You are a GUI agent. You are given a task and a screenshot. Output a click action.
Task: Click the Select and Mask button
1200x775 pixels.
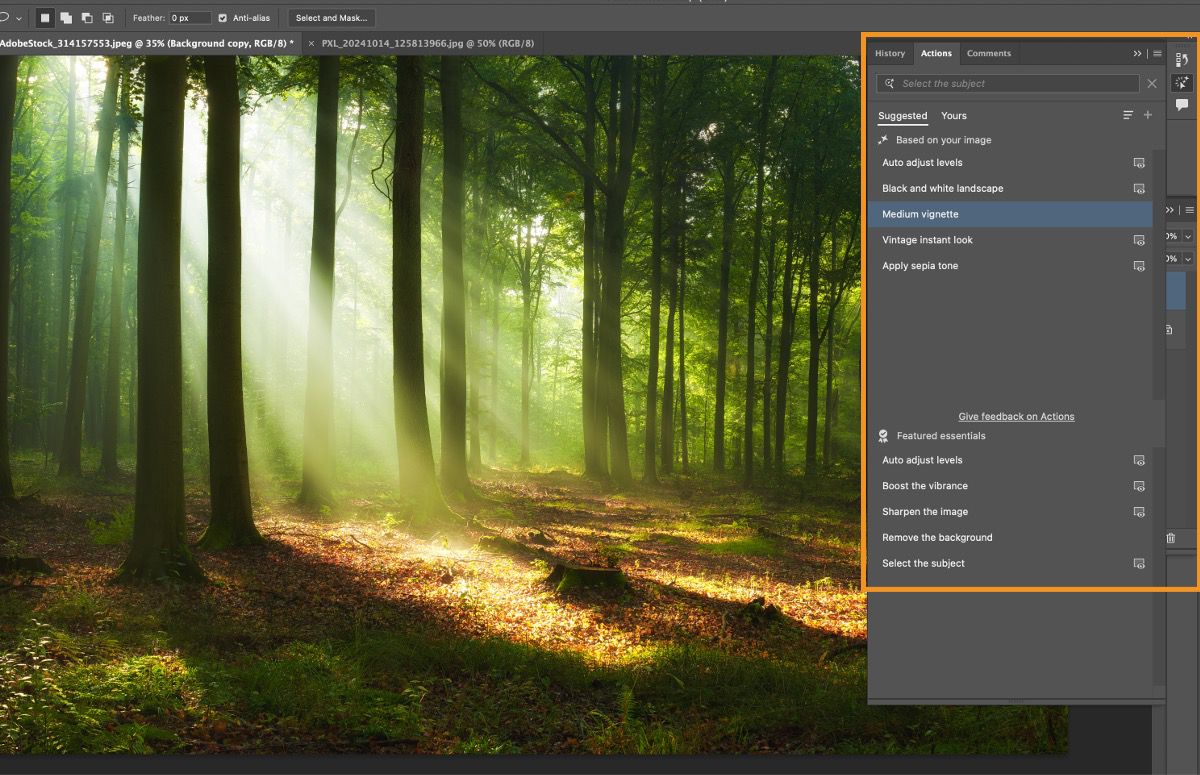pyautogui.click(x=331, y=17)
